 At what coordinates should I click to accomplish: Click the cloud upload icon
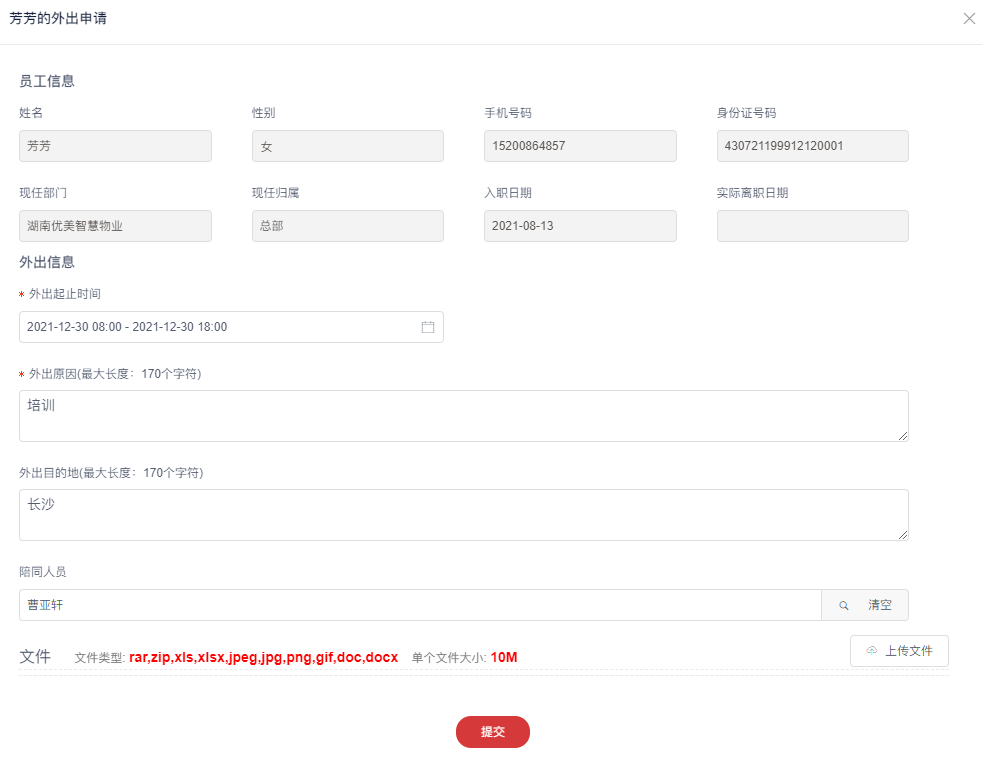coord(872,651)
